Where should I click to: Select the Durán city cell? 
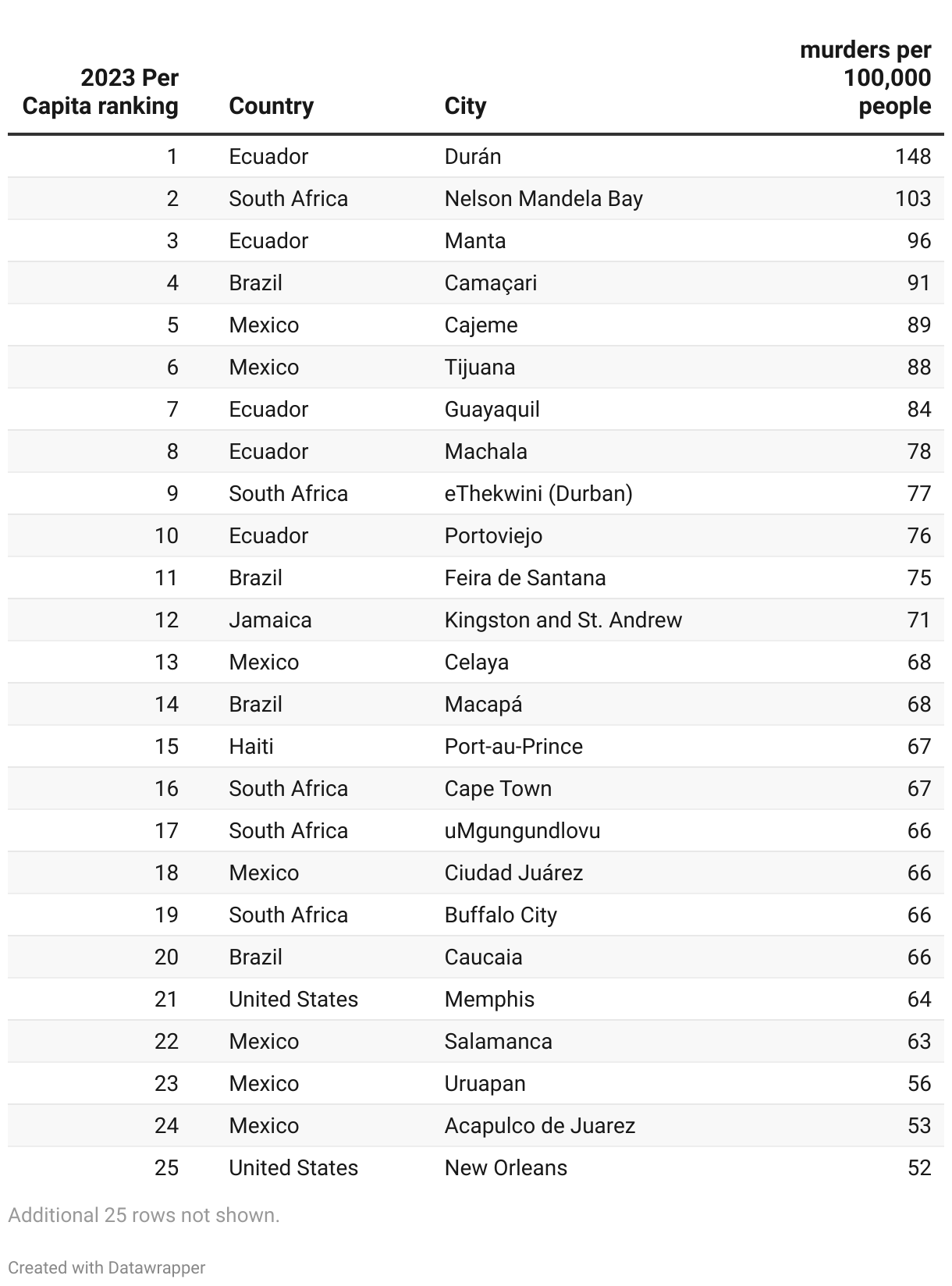473,156
